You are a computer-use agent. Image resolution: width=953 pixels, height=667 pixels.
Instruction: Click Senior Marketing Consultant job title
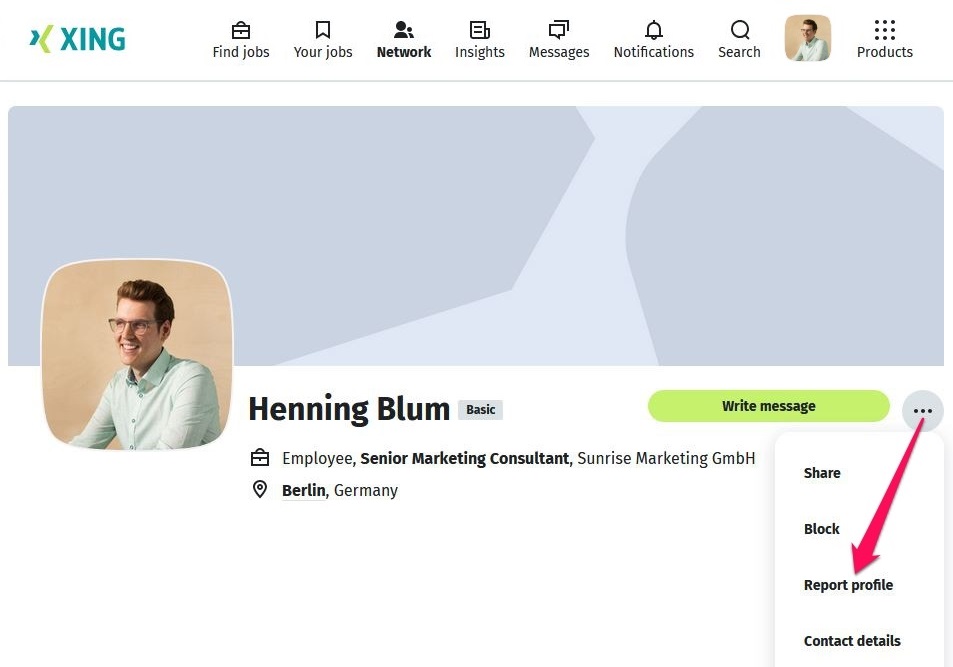(x=464, y=458)
